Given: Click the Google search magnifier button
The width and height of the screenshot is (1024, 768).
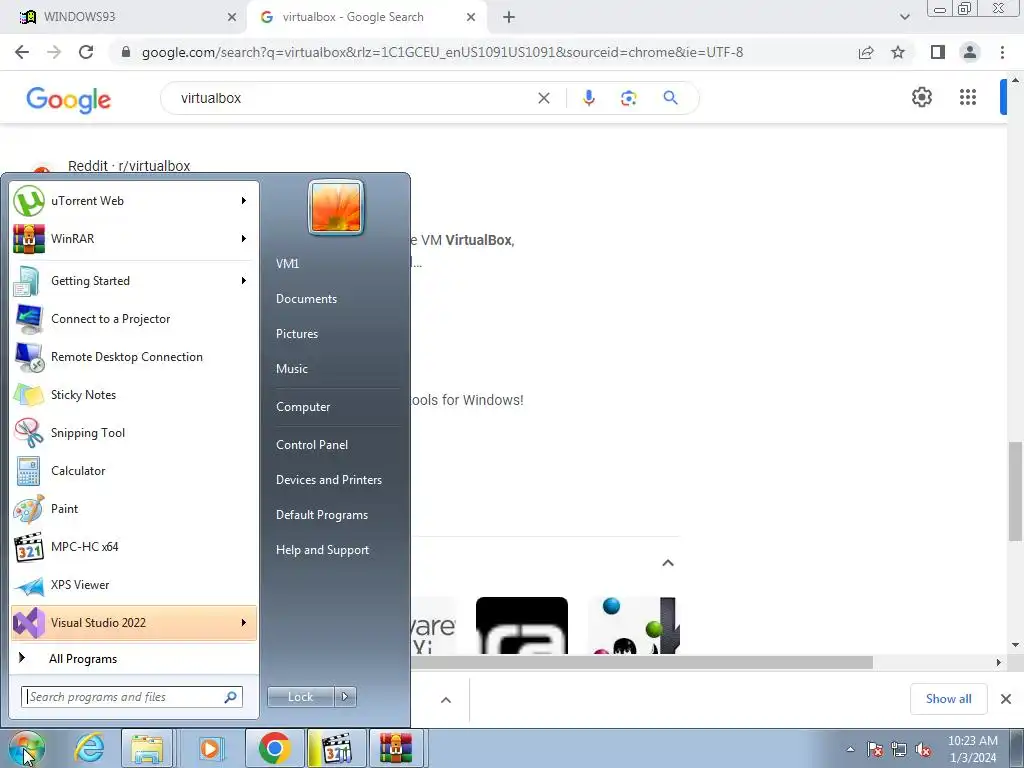Looking at the screenshot, I should coord(670,98).
